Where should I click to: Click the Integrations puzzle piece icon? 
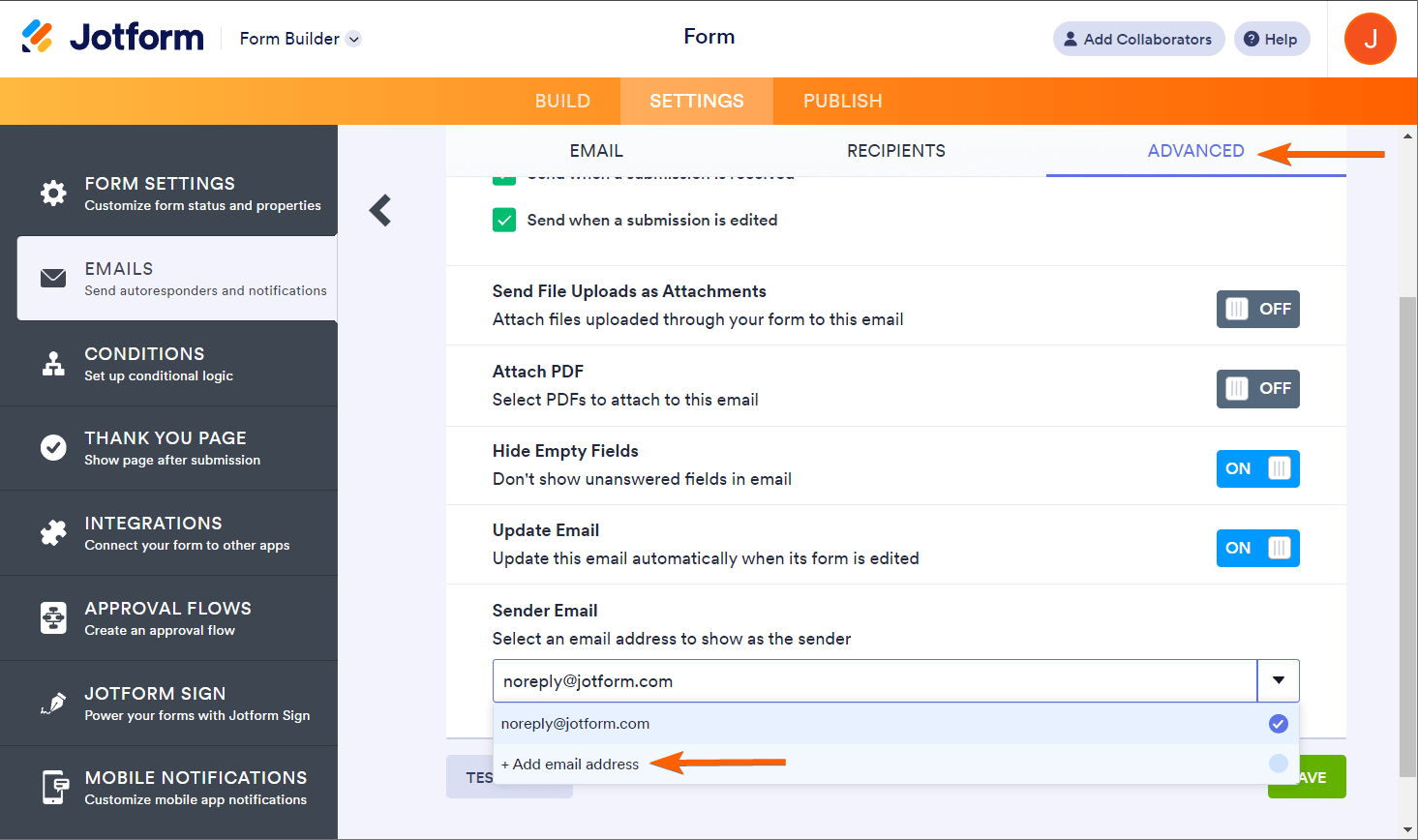(53, 532)
